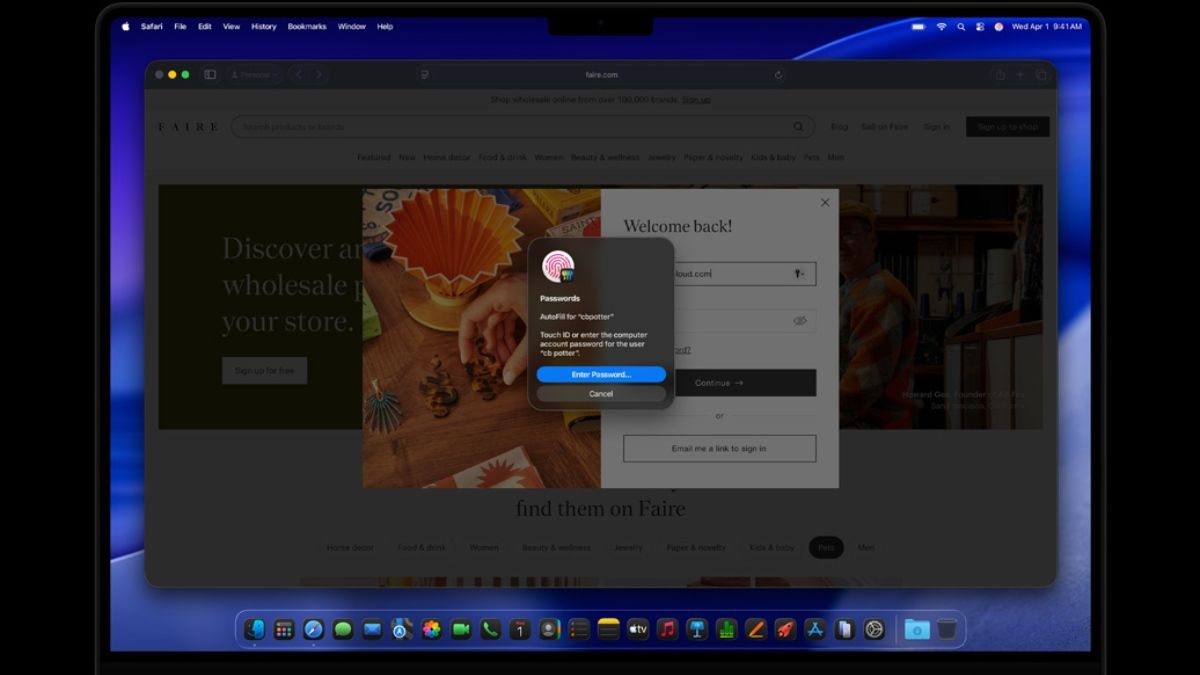
Task: Open the Downloads folder in Dock
Action: 917,629
